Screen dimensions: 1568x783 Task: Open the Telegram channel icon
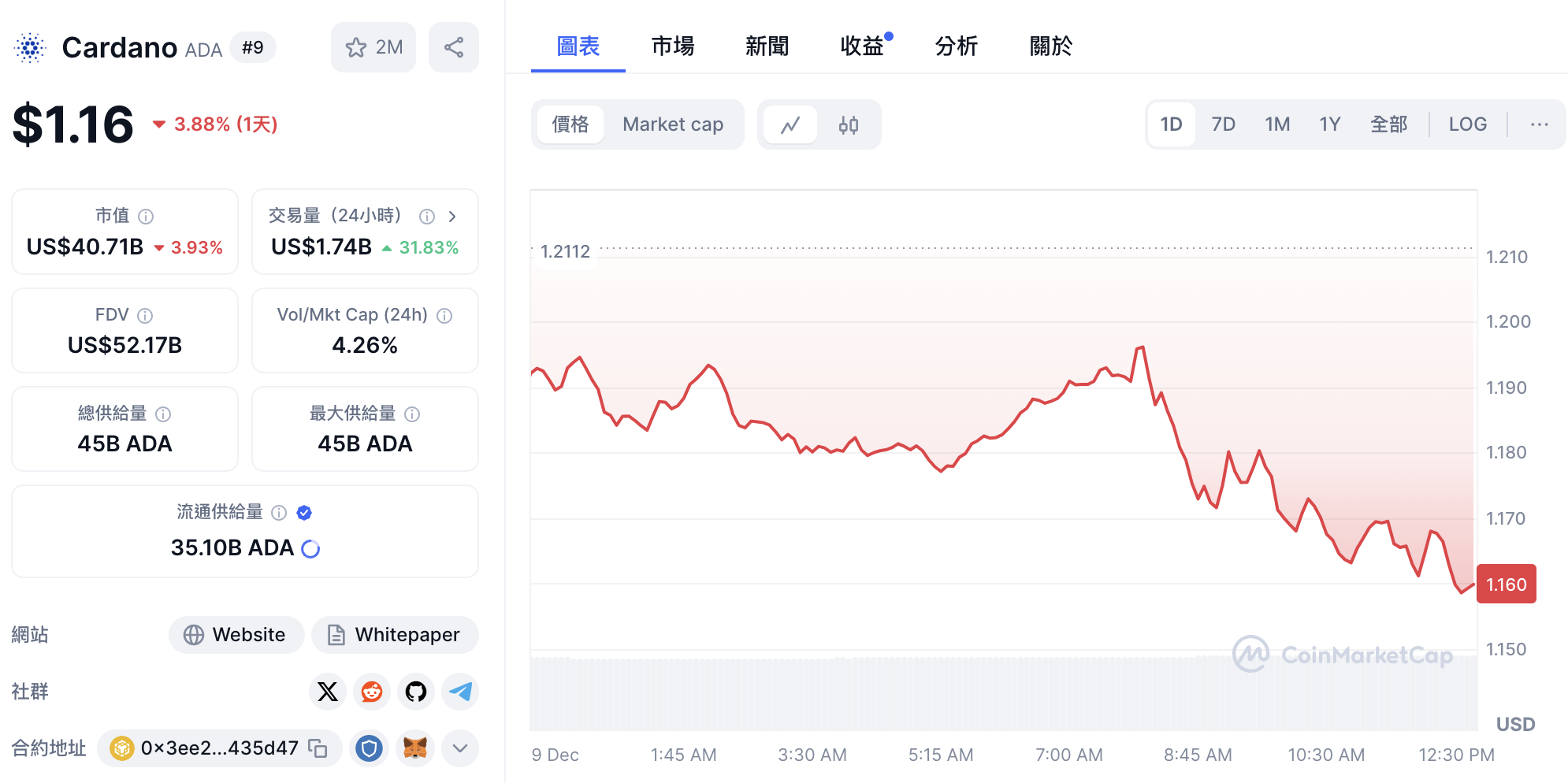pyautogui.click(x=459, y=692)
